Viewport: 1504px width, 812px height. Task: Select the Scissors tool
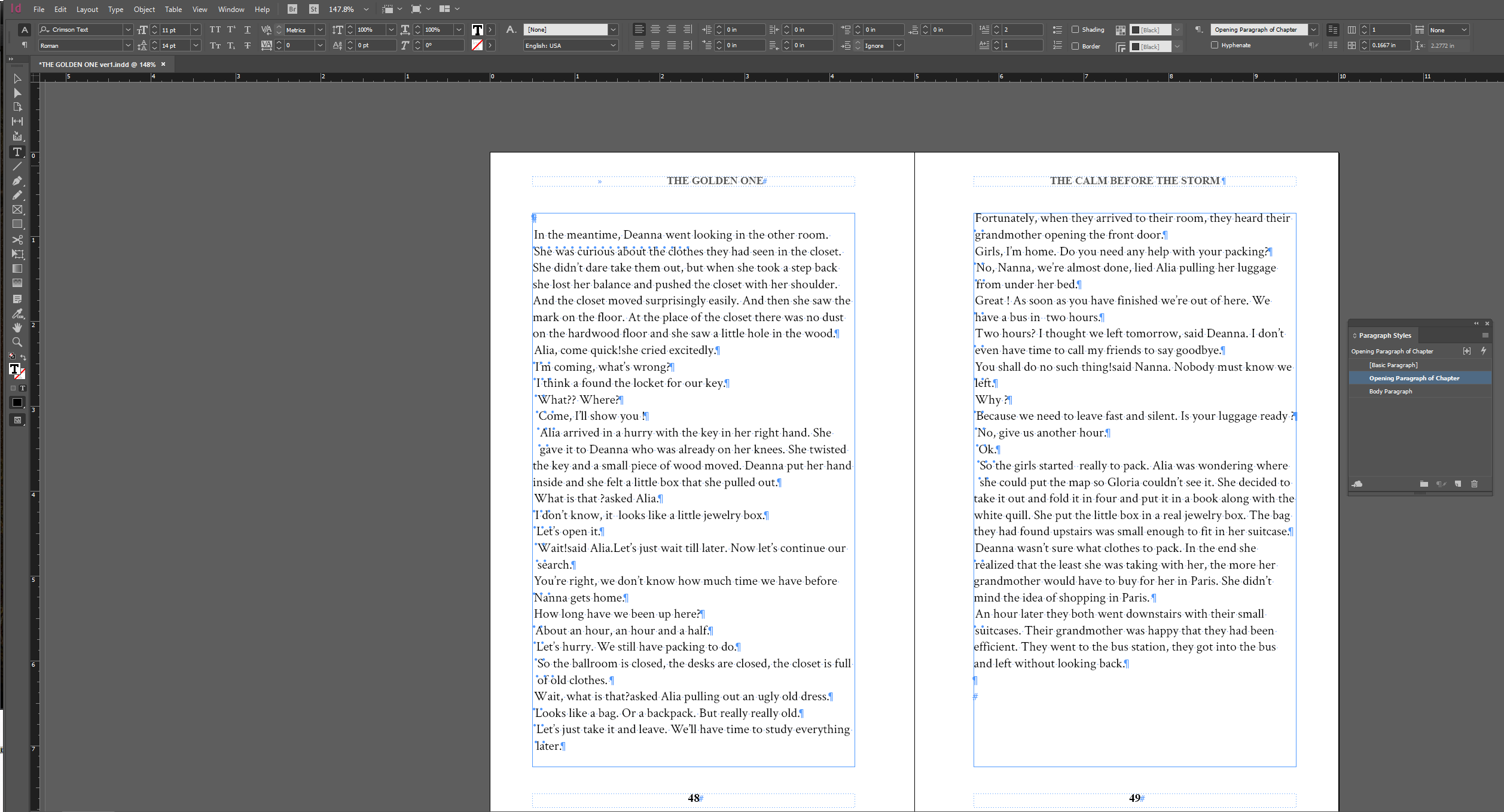[17, 239]
